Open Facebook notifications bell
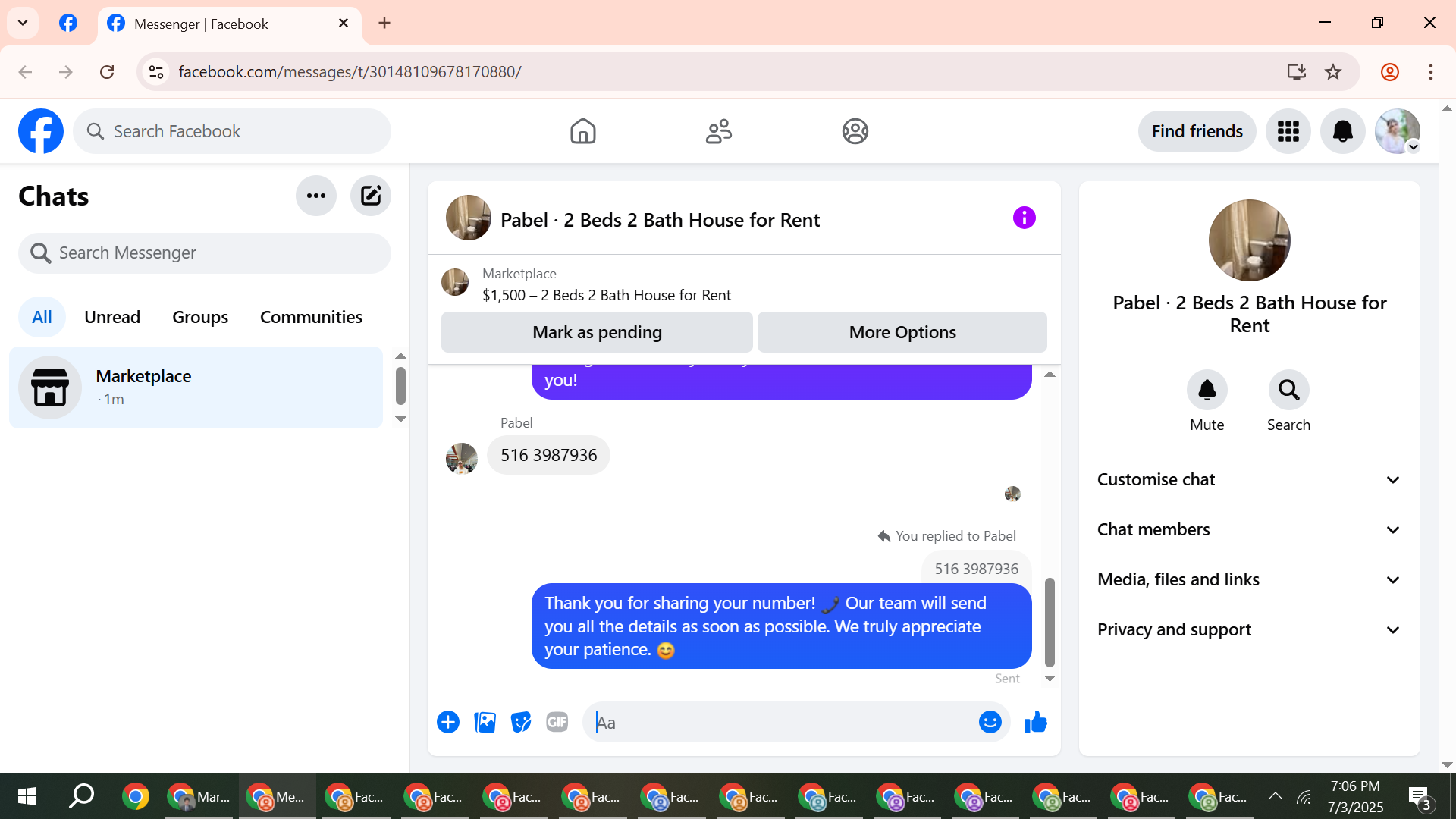 coord(1342,131)
